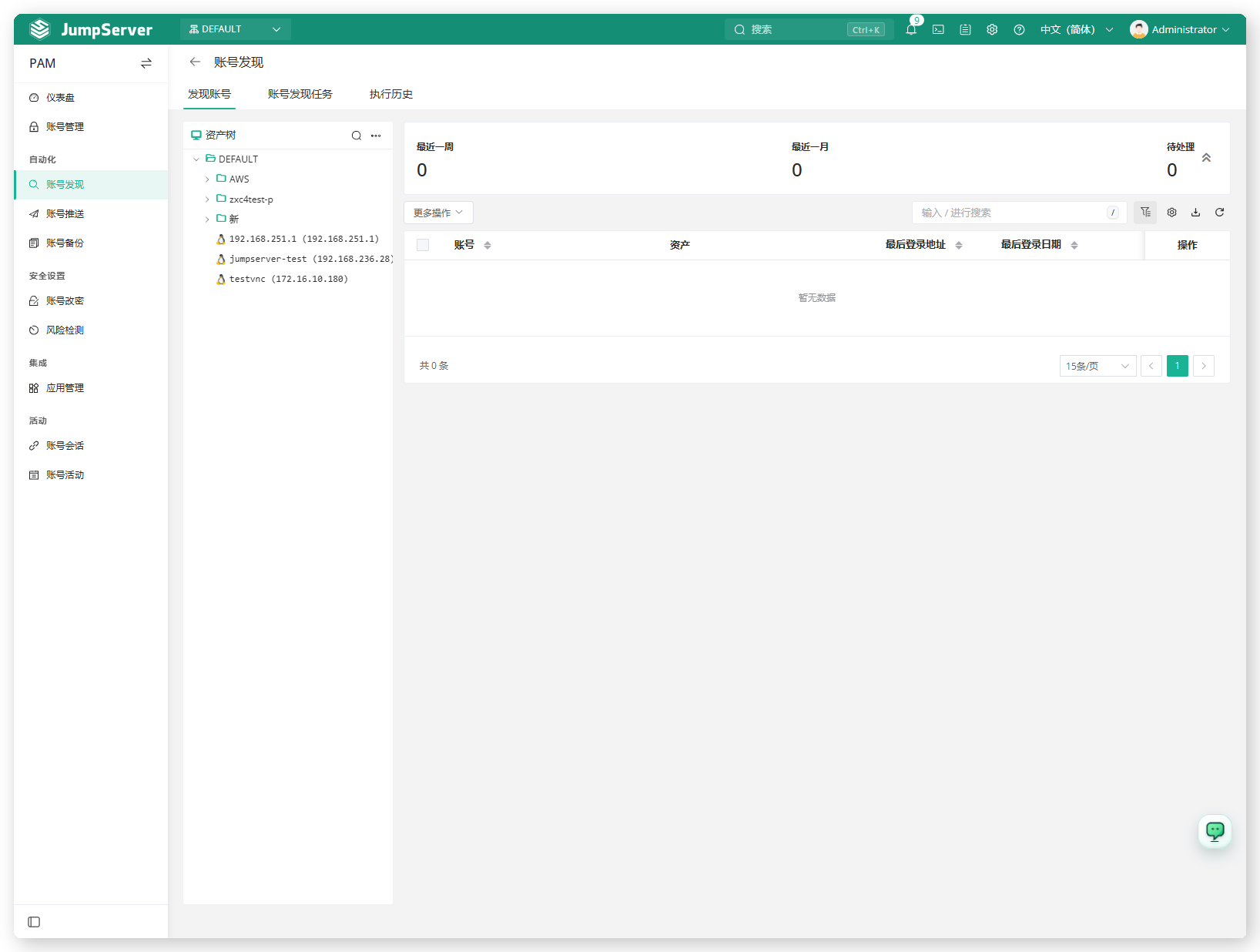Focus the 输入 / 进行搜索 table search field
Image resolution: width=1260 pixels, height=952 pixels.
1020,213
